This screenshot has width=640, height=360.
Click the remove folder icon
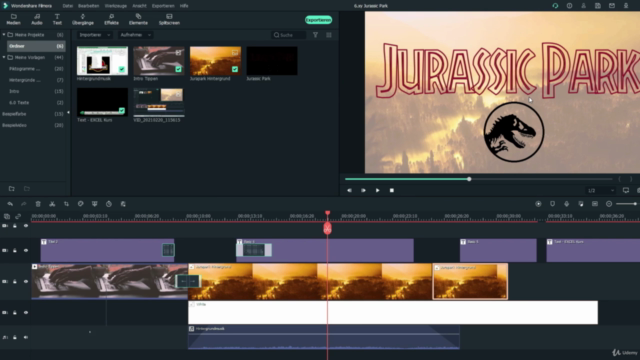tap(27, 189)
